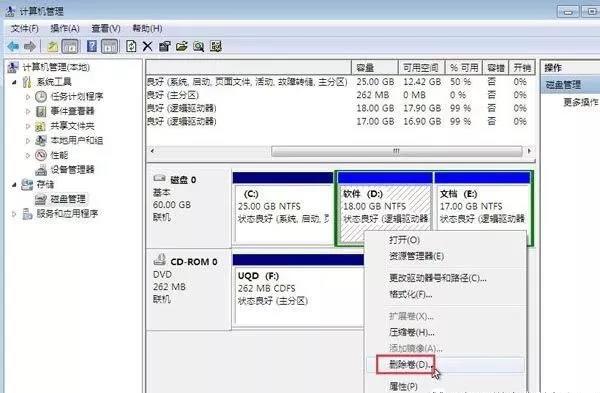Screen dimensions: 600x393
Task: Sort by the 可用空间 column header
Action: [422, 68]
